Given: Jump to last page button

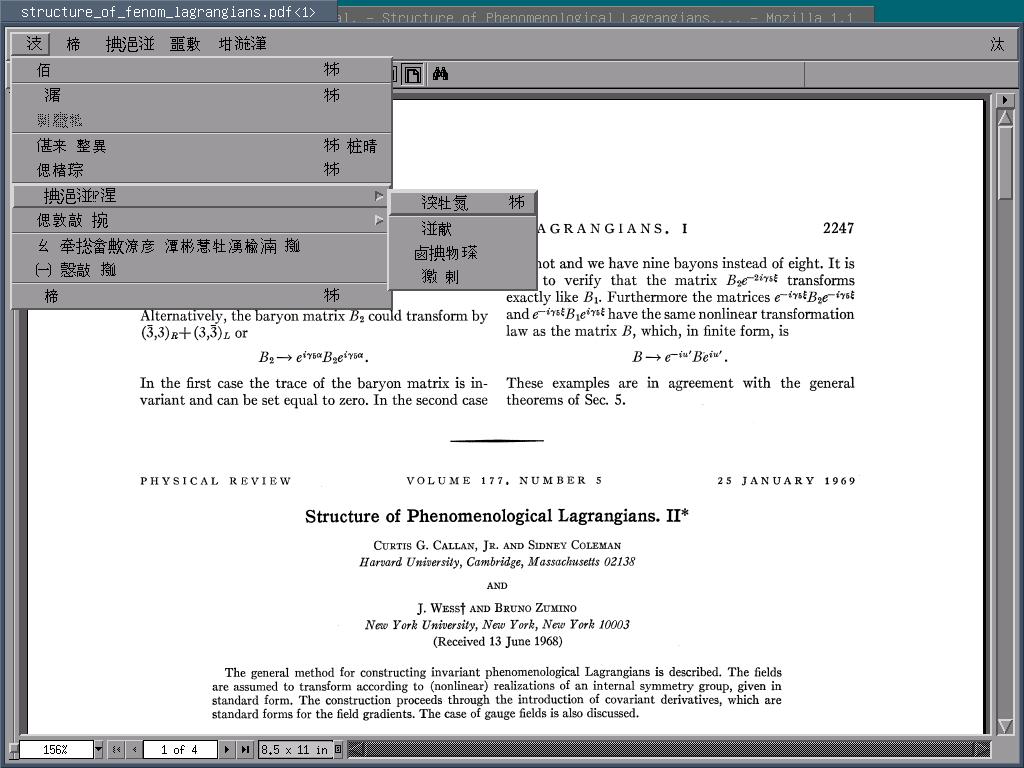Looking at the screenshot, I should click(x=245, y=749).
